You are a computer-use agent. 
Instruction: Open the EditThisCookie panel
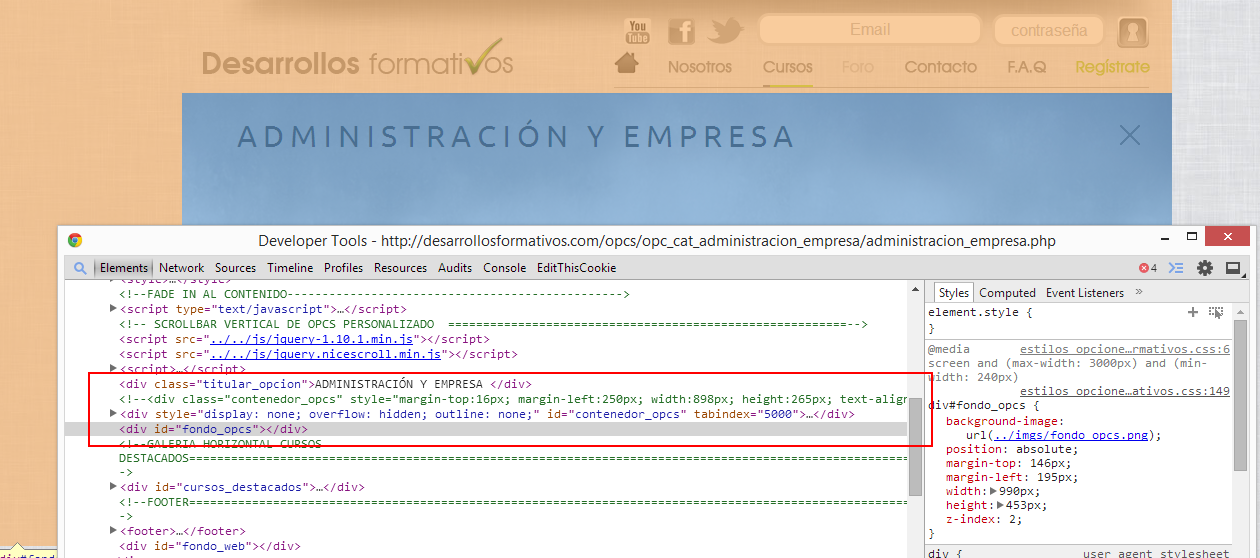point(576,268)
